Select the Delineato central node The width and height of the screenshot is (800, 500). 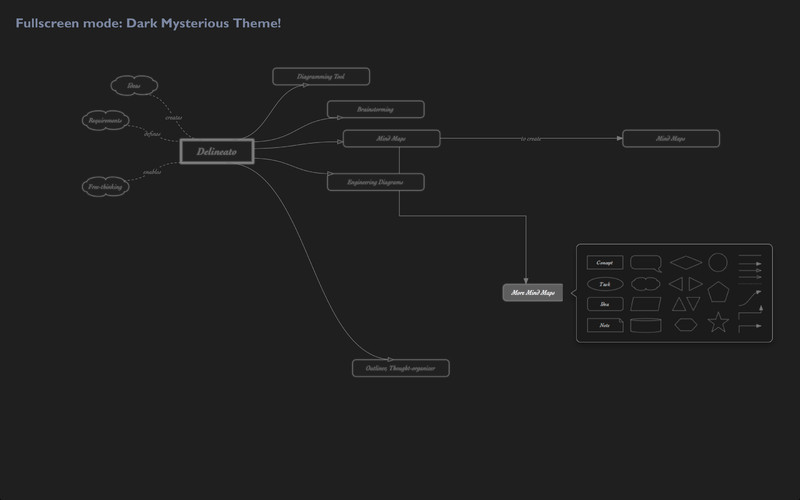(x=217, y=152)
